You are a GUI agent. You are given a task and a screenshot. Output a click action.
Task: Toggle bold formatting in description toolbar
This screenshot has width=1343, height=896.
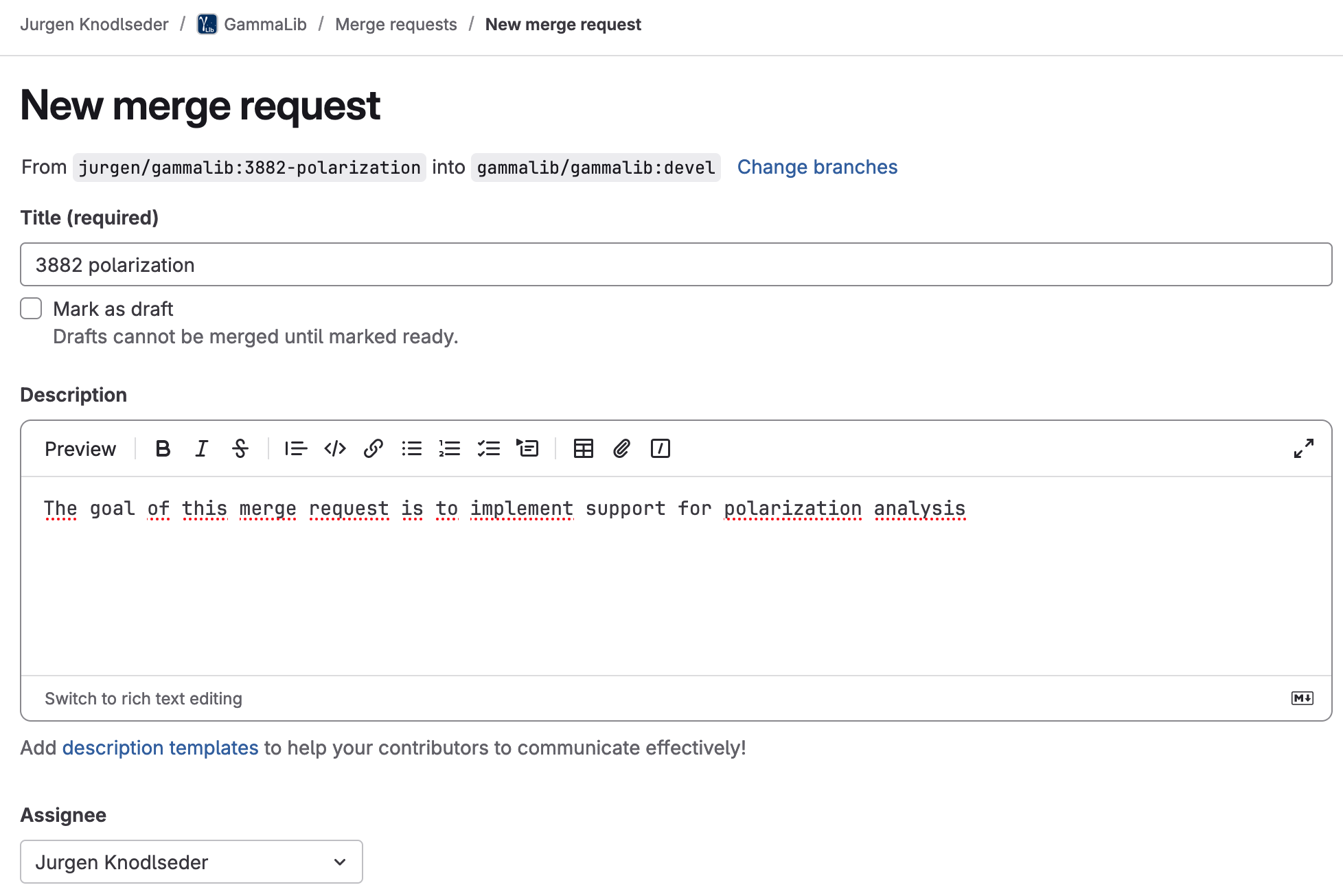tap(163, 448)
